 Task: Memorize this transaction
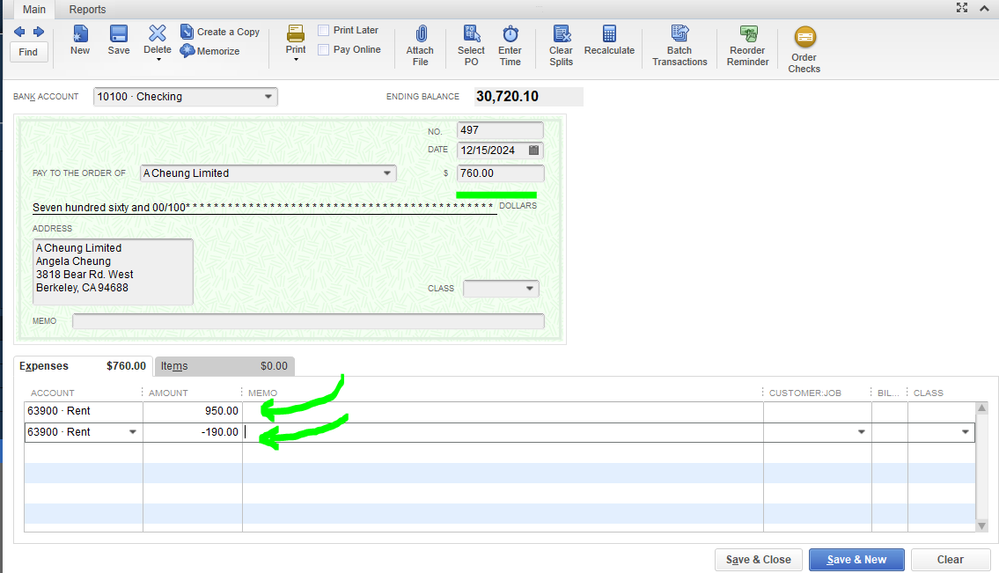(210, 51)
